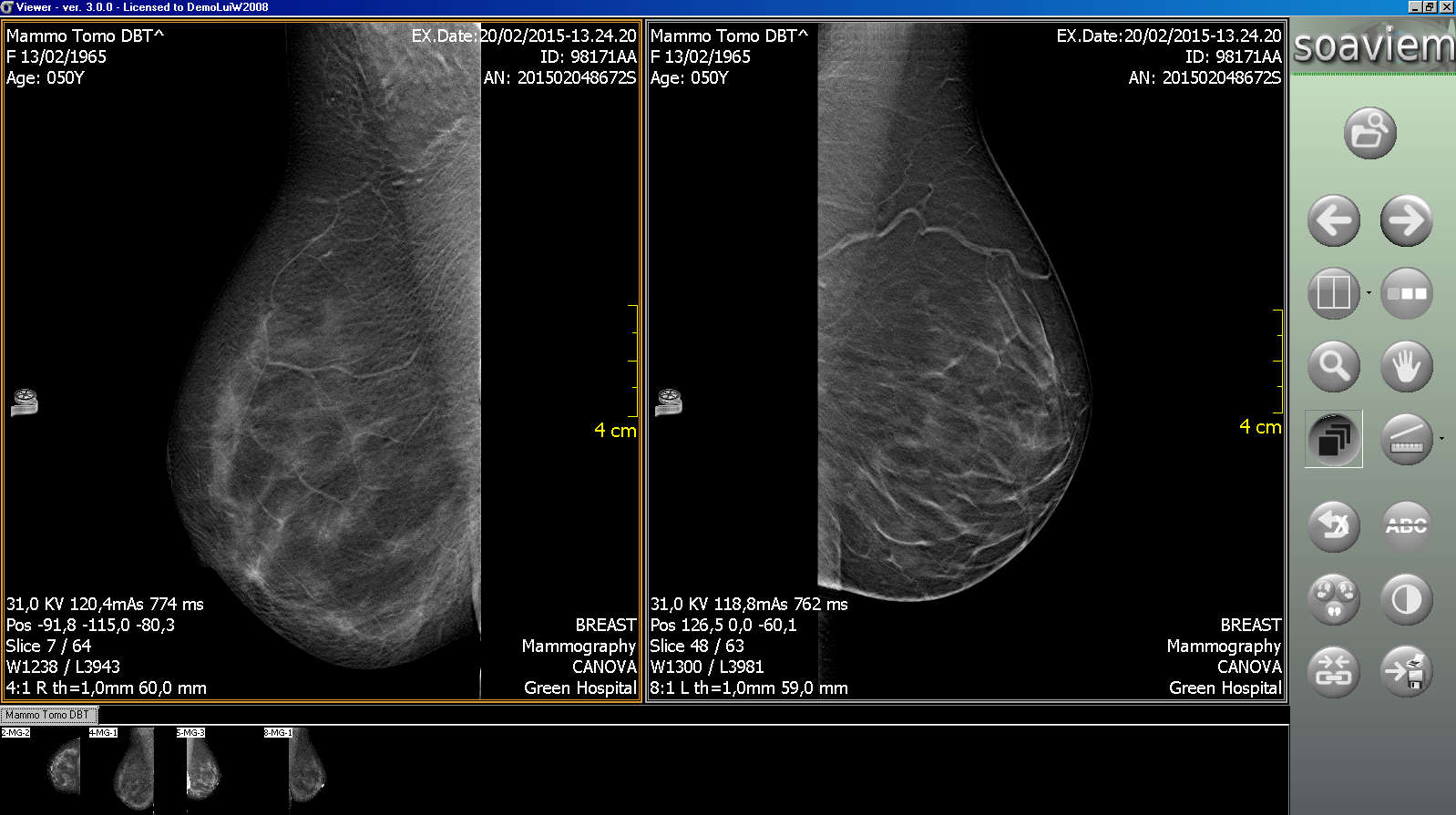Click the Viewer title bar text
Viewport: 1456px width, 815px height.
click(142, 7)
